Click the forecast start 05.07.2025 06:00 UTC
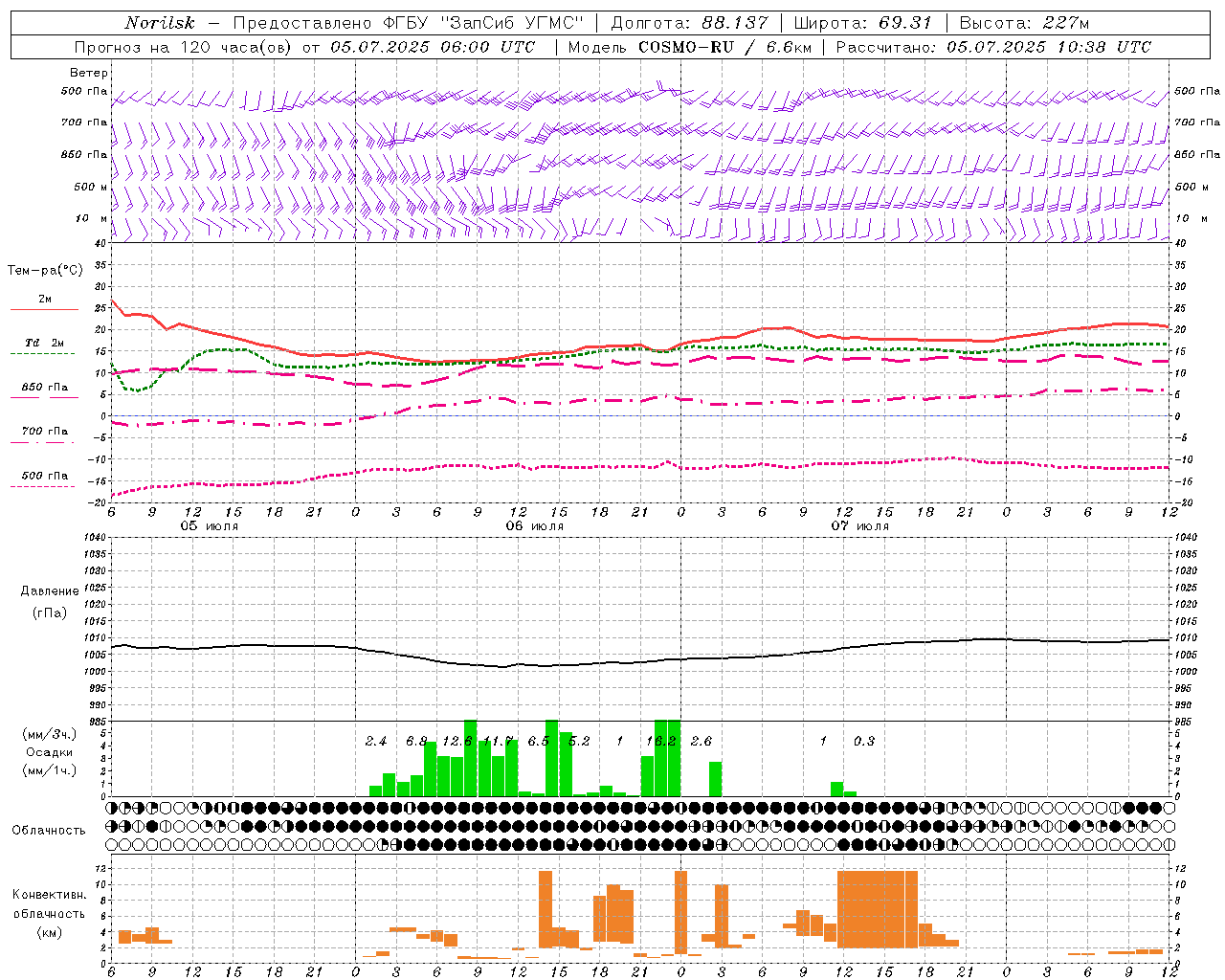 click(x=434, y=47)
